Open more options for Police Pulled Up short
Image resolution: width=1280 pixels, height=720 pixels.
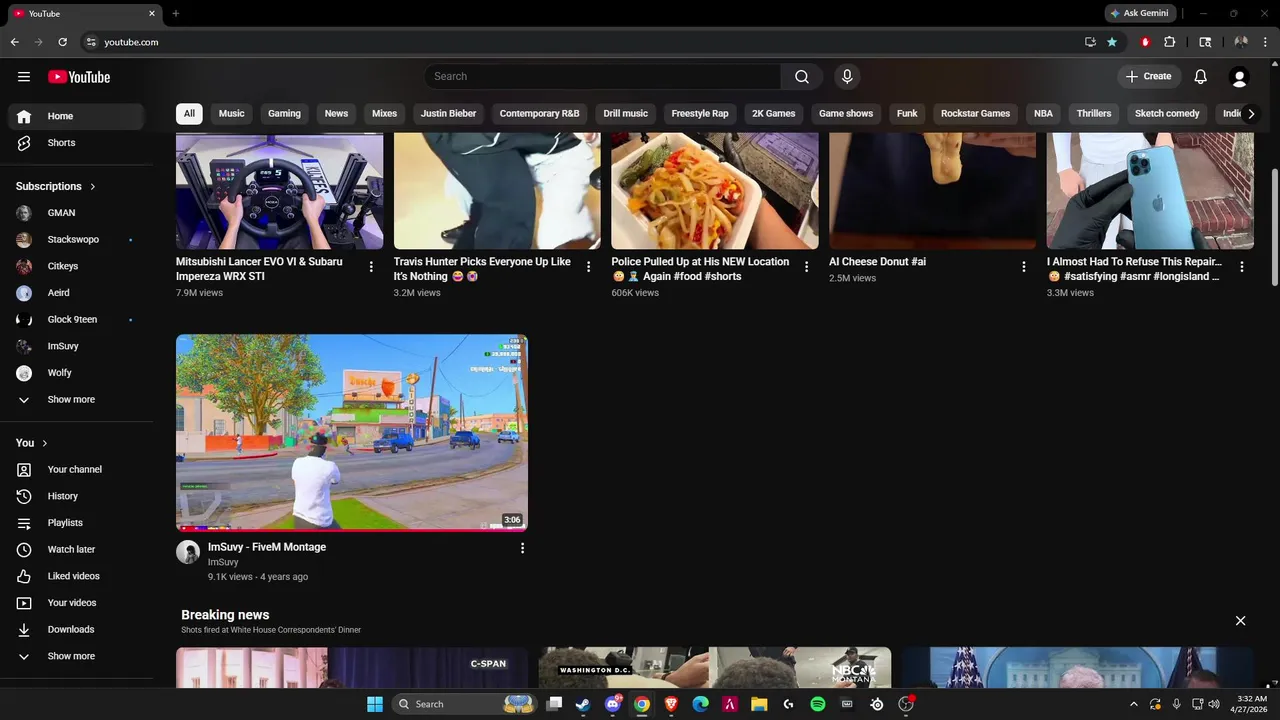click(806, 267)
